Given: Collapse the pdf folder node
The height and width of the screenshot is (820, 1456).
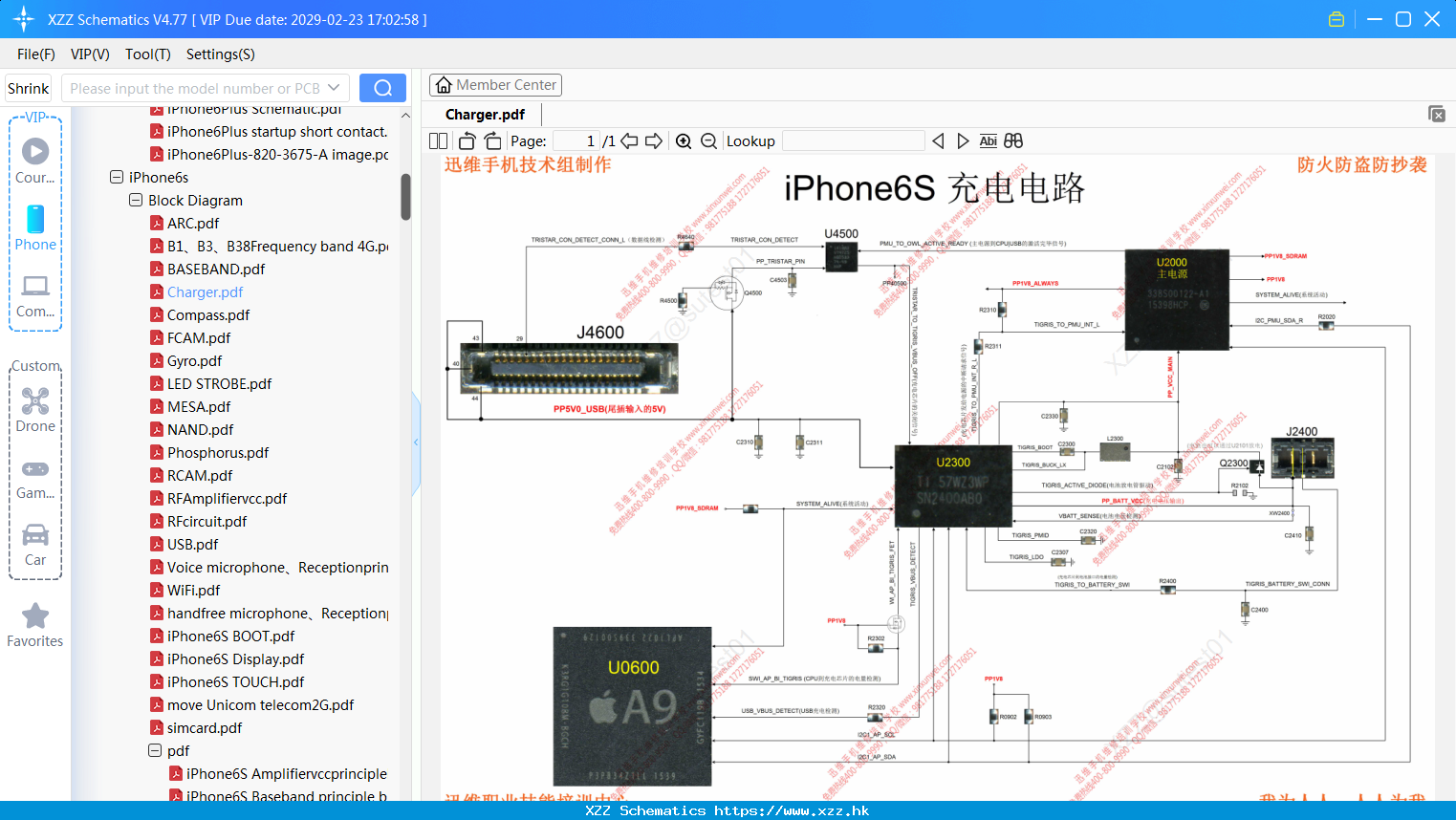Looking at the screenshot, I should [x=155, y=750].
